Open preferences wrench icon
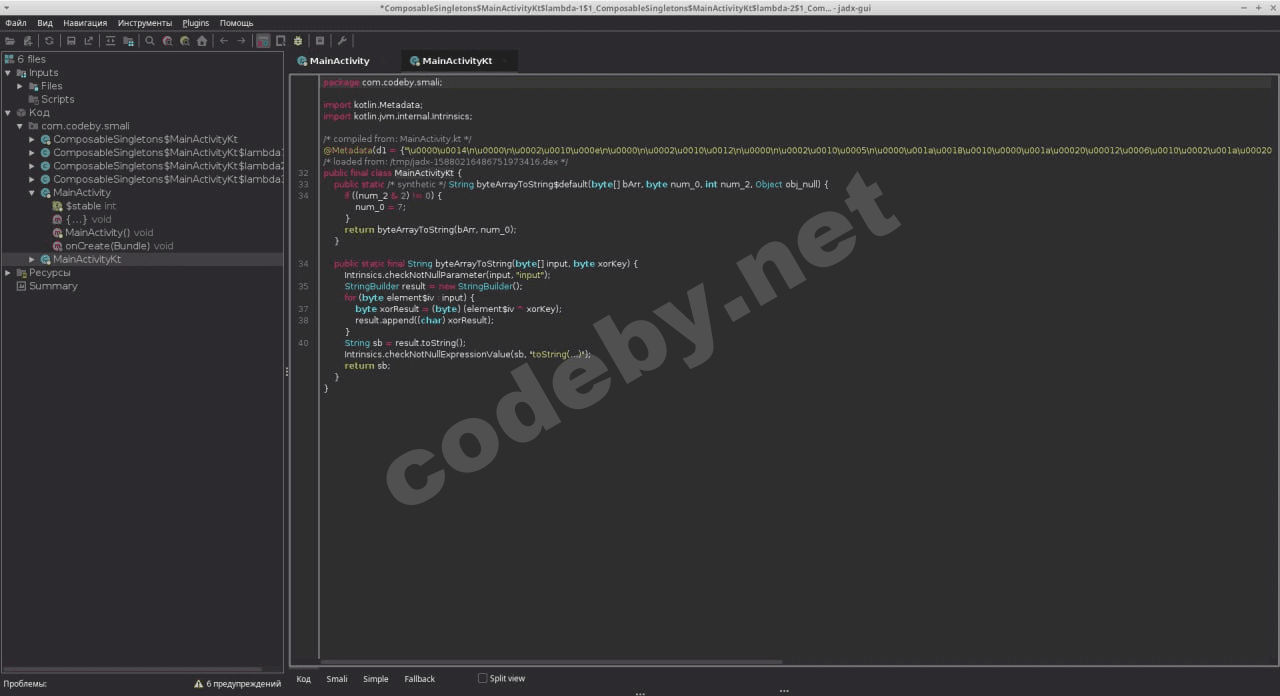 342,41
